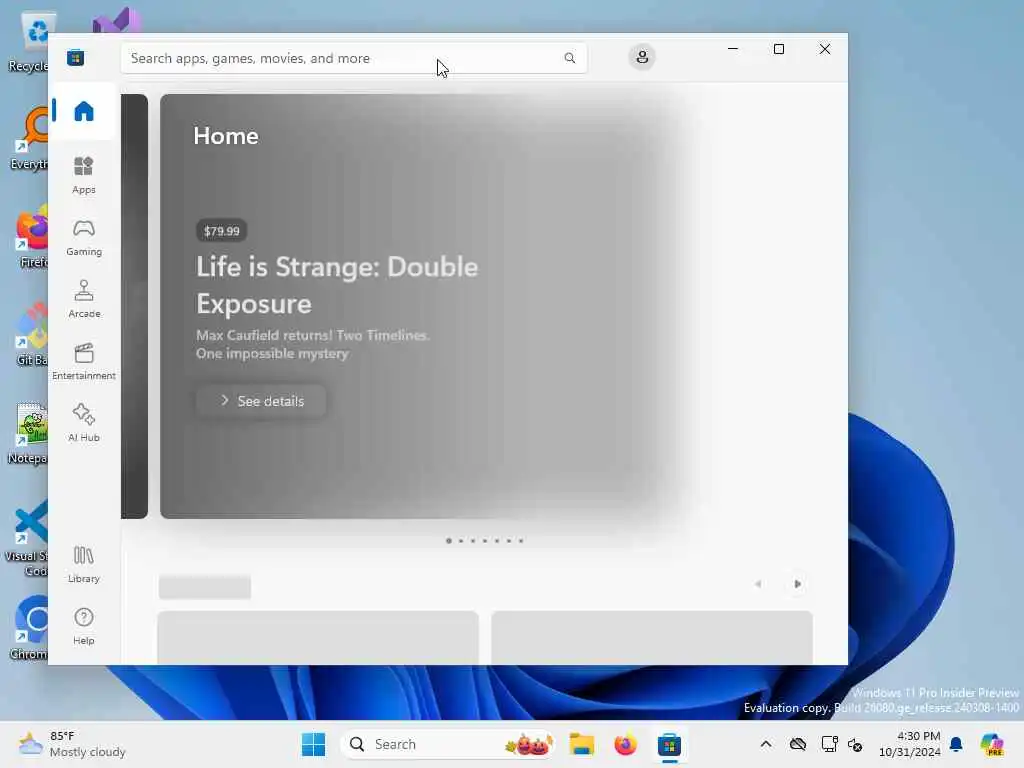
Task: Click the previous carousel slide at left edge
Action: click(135, 306)
